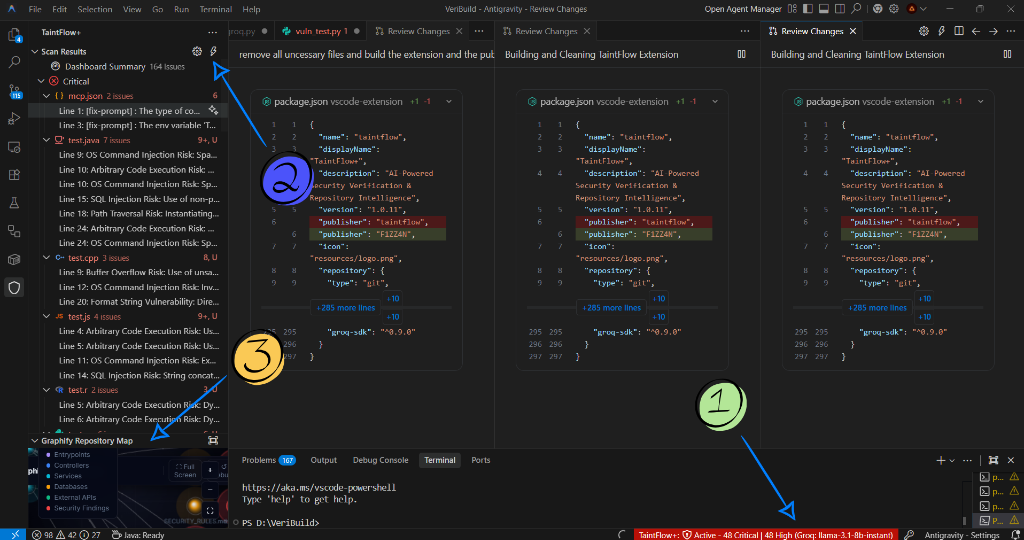
Task: Open the settings gear in title bar
Action: point(893,9)
